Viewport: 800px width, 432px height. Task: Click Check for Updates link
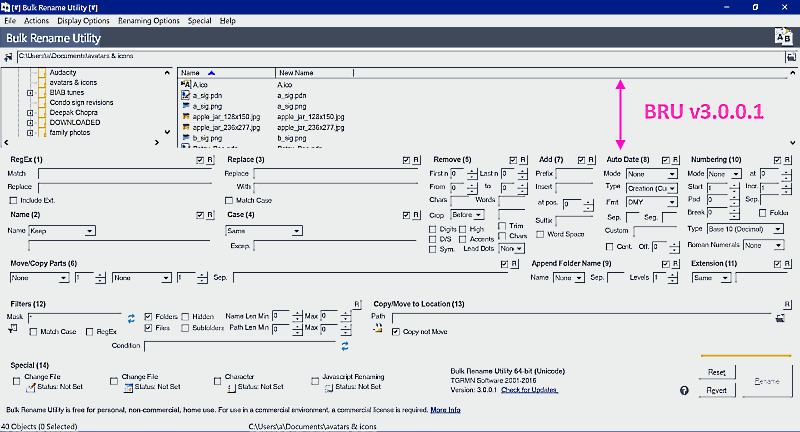(530, 390)
